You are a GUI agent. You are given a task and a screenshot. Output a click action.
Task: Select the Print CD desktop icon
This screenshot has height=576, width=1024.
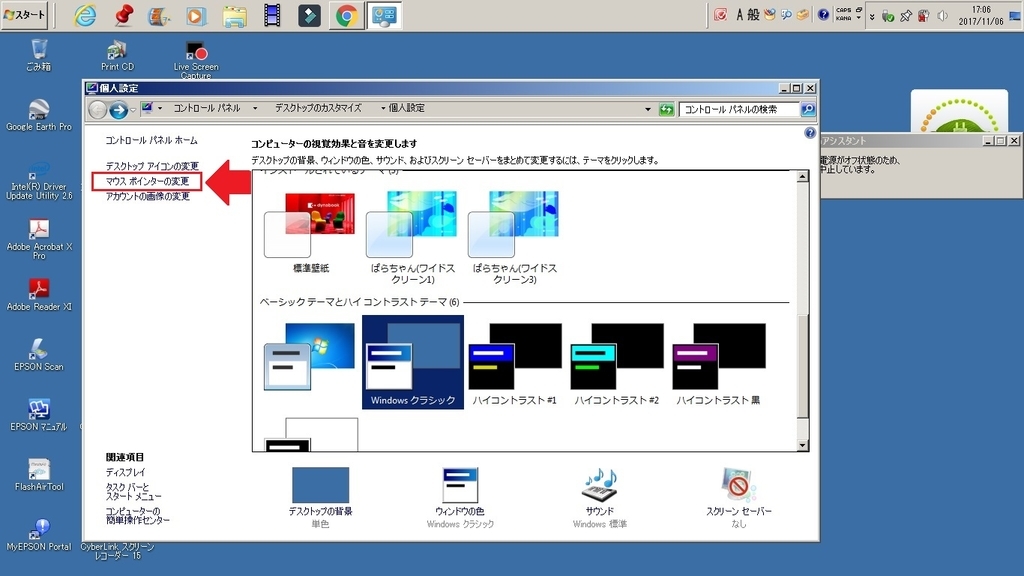point(118,55)
